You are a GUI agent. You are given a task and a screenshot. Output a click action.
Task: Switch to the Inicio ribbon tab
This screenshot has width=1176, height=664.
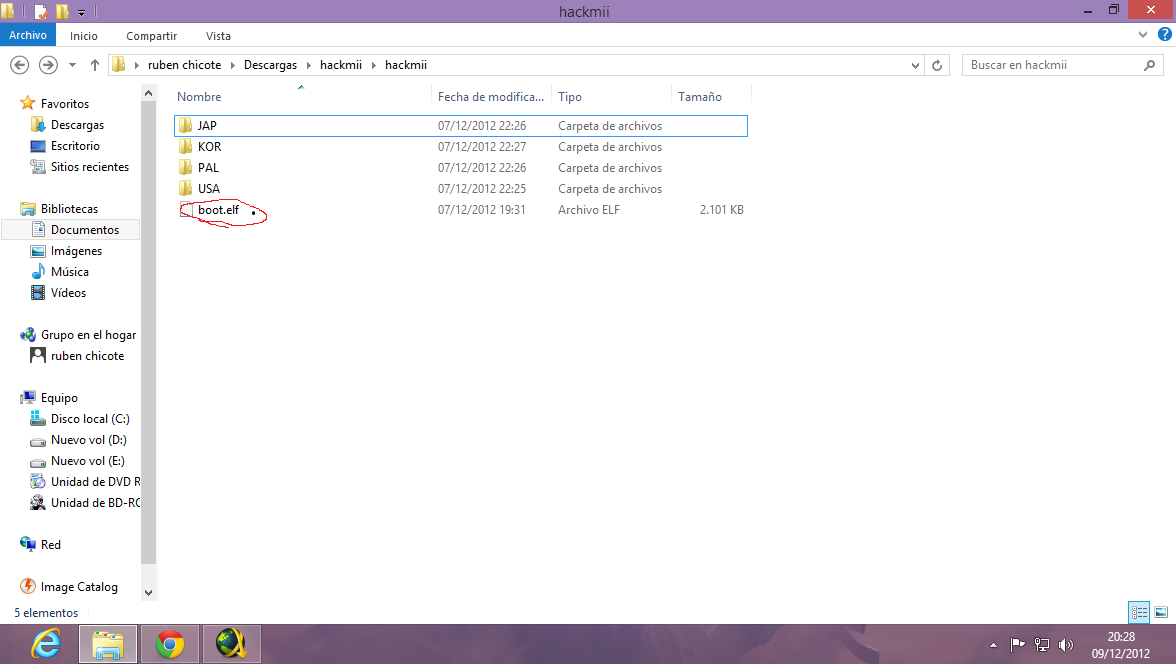[x=83, y=36]
